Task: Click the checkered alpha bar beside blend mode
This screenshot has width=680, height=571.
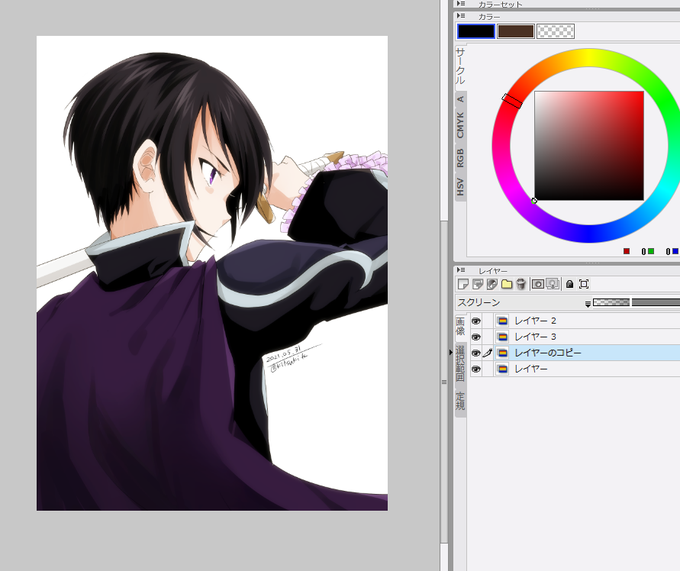Action: 611,302
